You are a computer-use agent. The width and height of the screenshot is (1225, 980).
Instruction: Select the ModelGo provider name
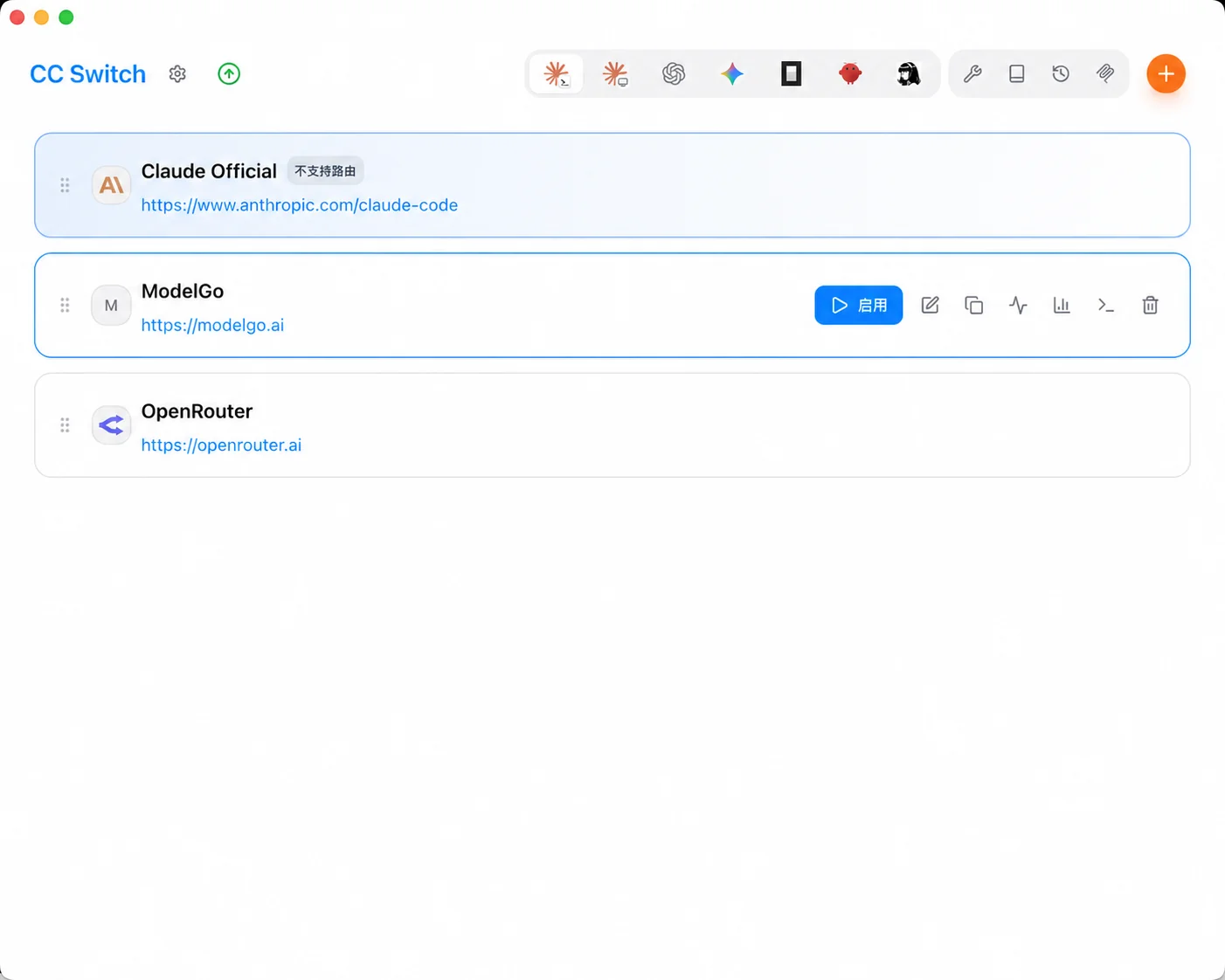[183, 291]
